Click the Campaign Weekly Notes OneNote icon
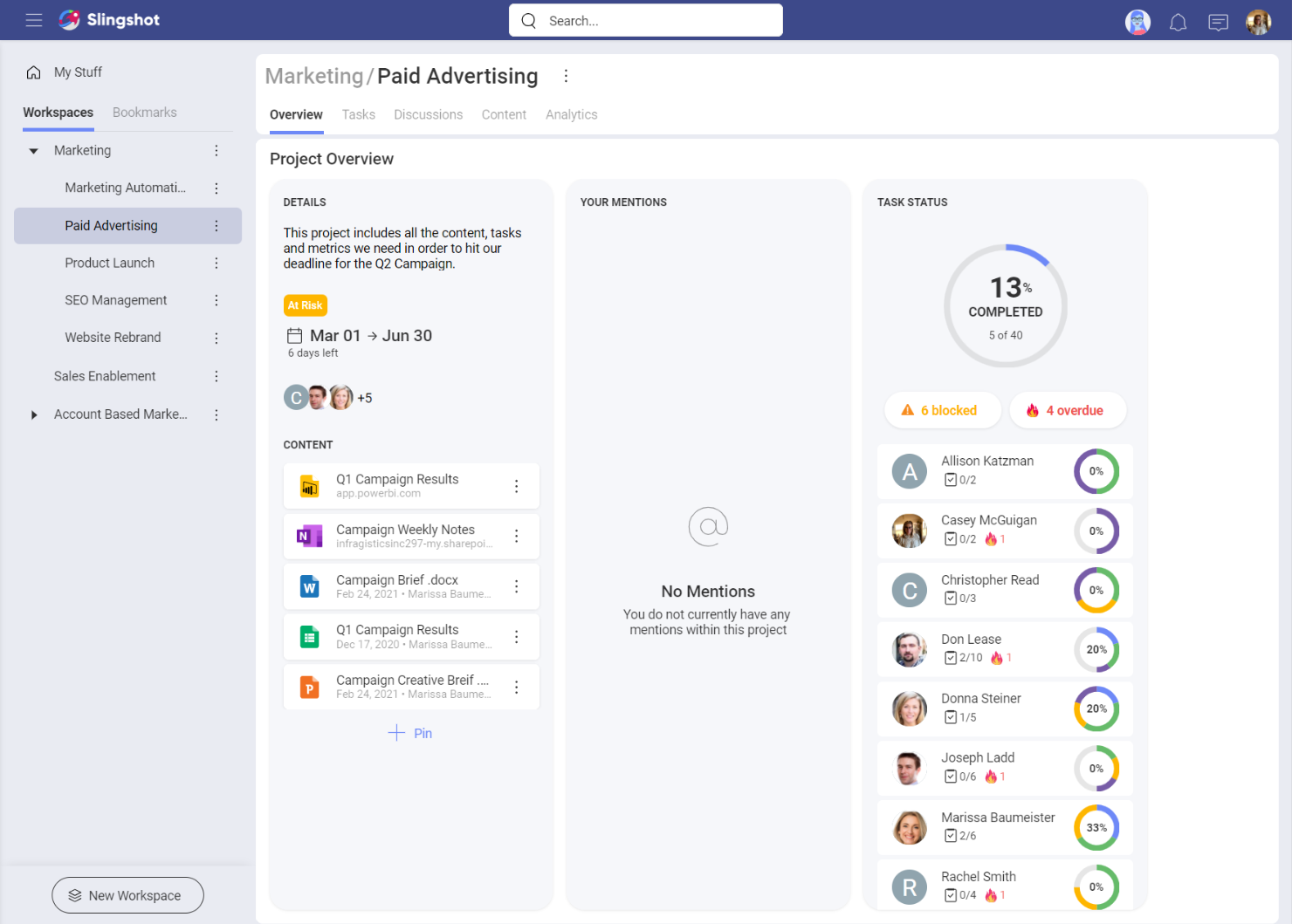 (310, 536)
